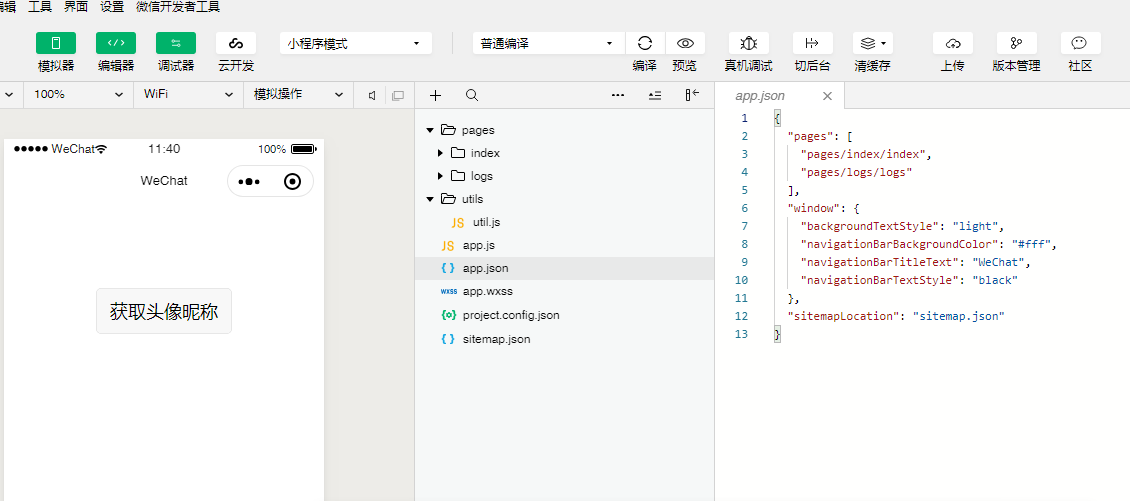Open the community chat bubble icon
Screen dimensions: 1130x501
tap(1080, 43)
